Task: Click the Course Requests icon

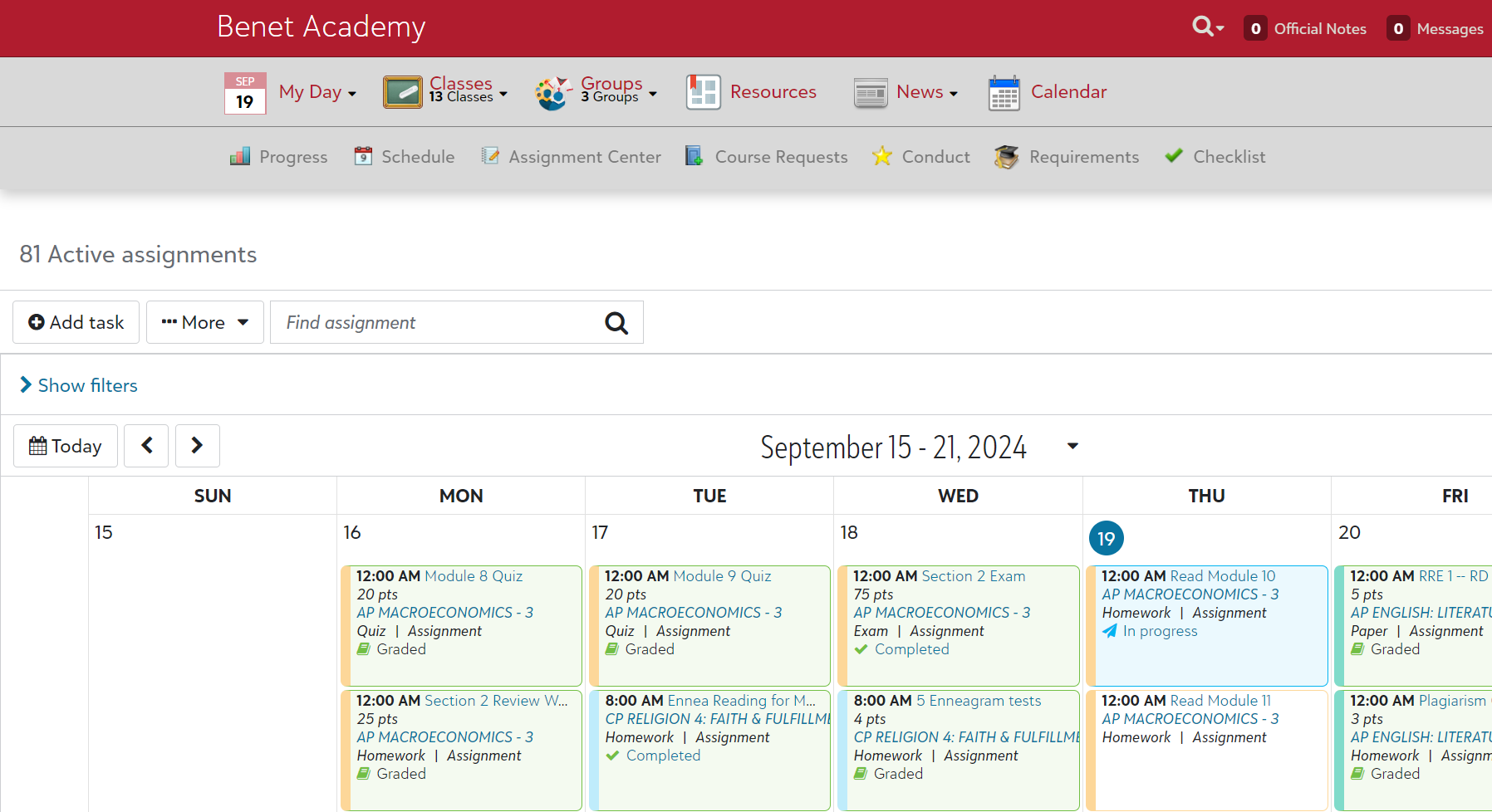Action: point(694,156)
